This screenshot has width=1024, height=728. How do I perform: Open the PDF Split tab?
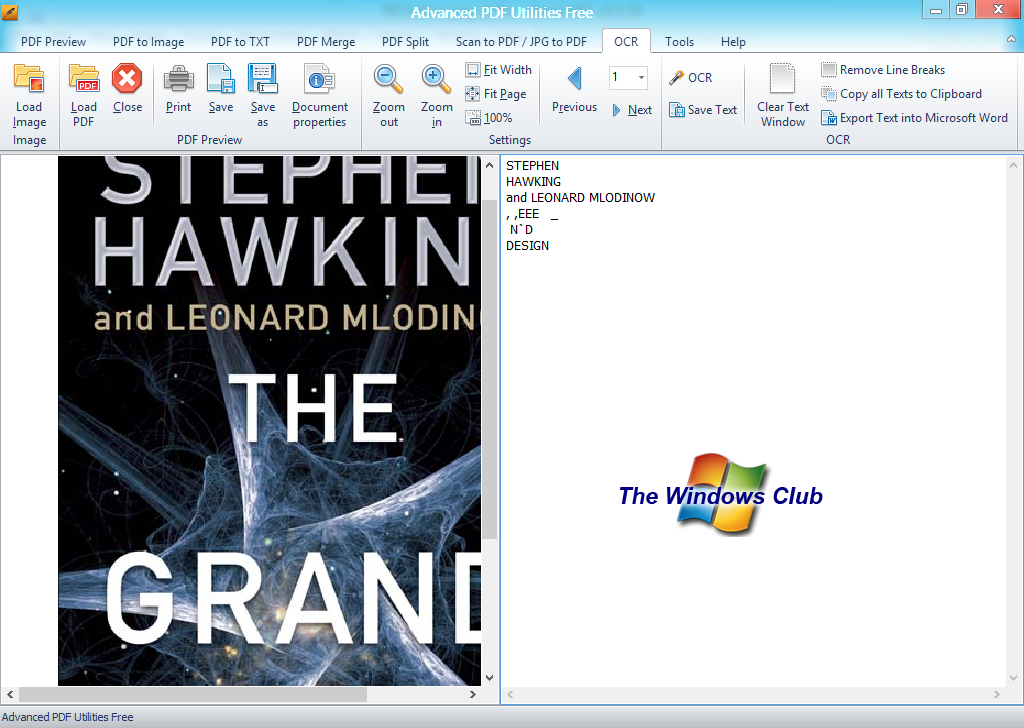coord(405,42)
